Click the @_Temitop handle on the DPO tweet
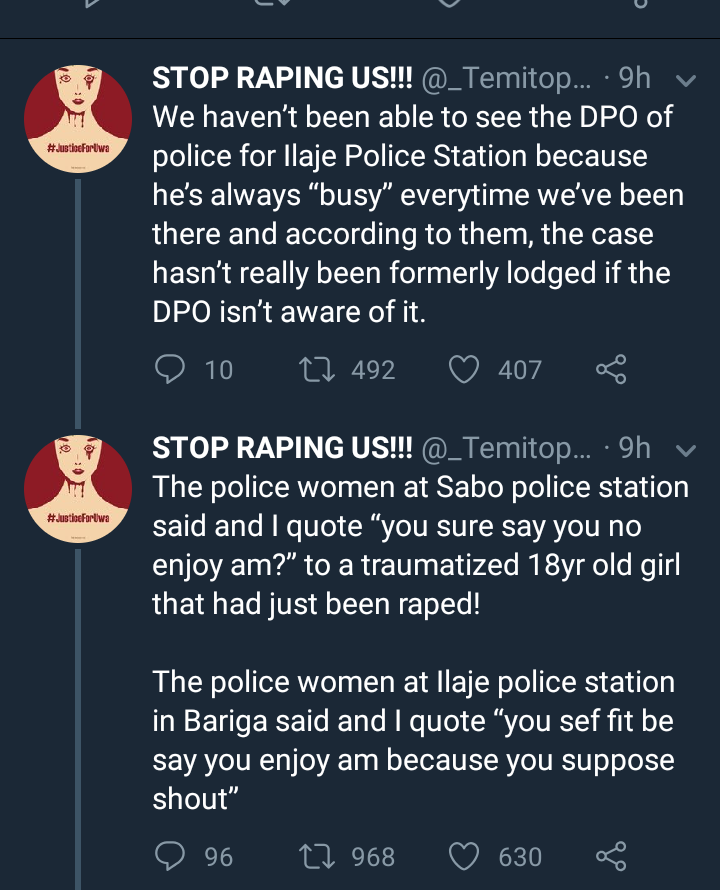Viewport: 720px width, 890px height. (510, 79)
